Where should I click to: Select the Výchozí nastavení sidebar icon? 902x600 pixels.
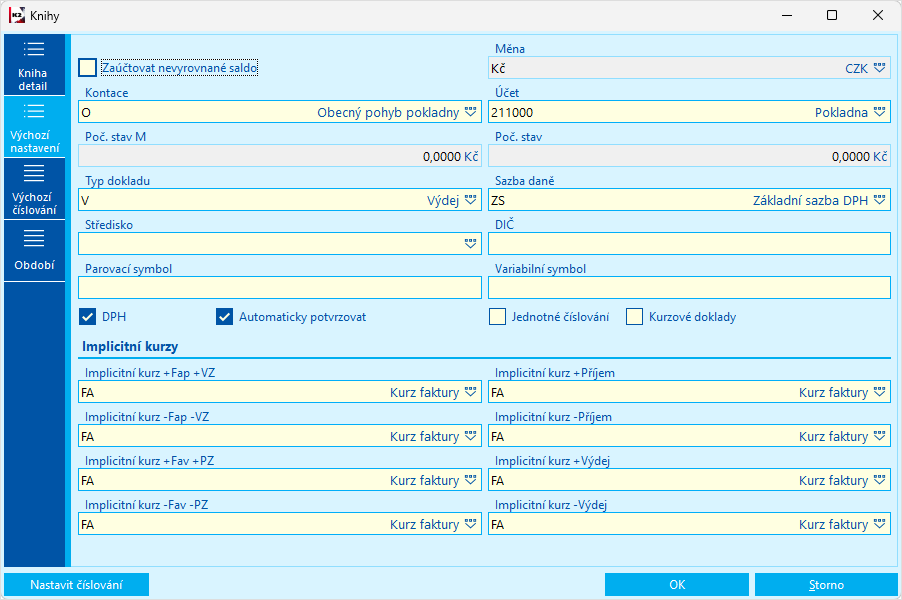coord(34,111)
